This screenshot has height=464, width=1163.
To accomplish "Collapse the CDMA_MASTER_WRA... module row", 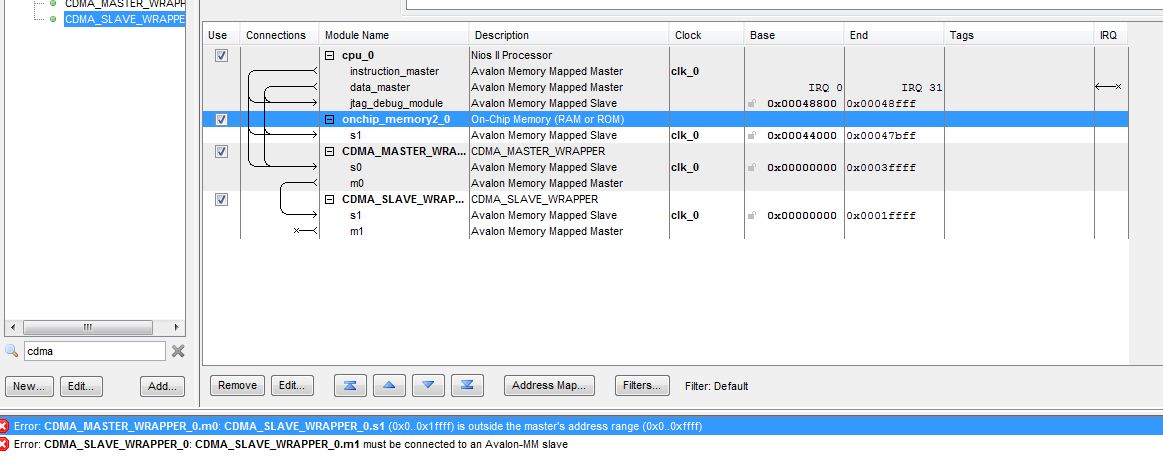I will click(x=329, y=151).
